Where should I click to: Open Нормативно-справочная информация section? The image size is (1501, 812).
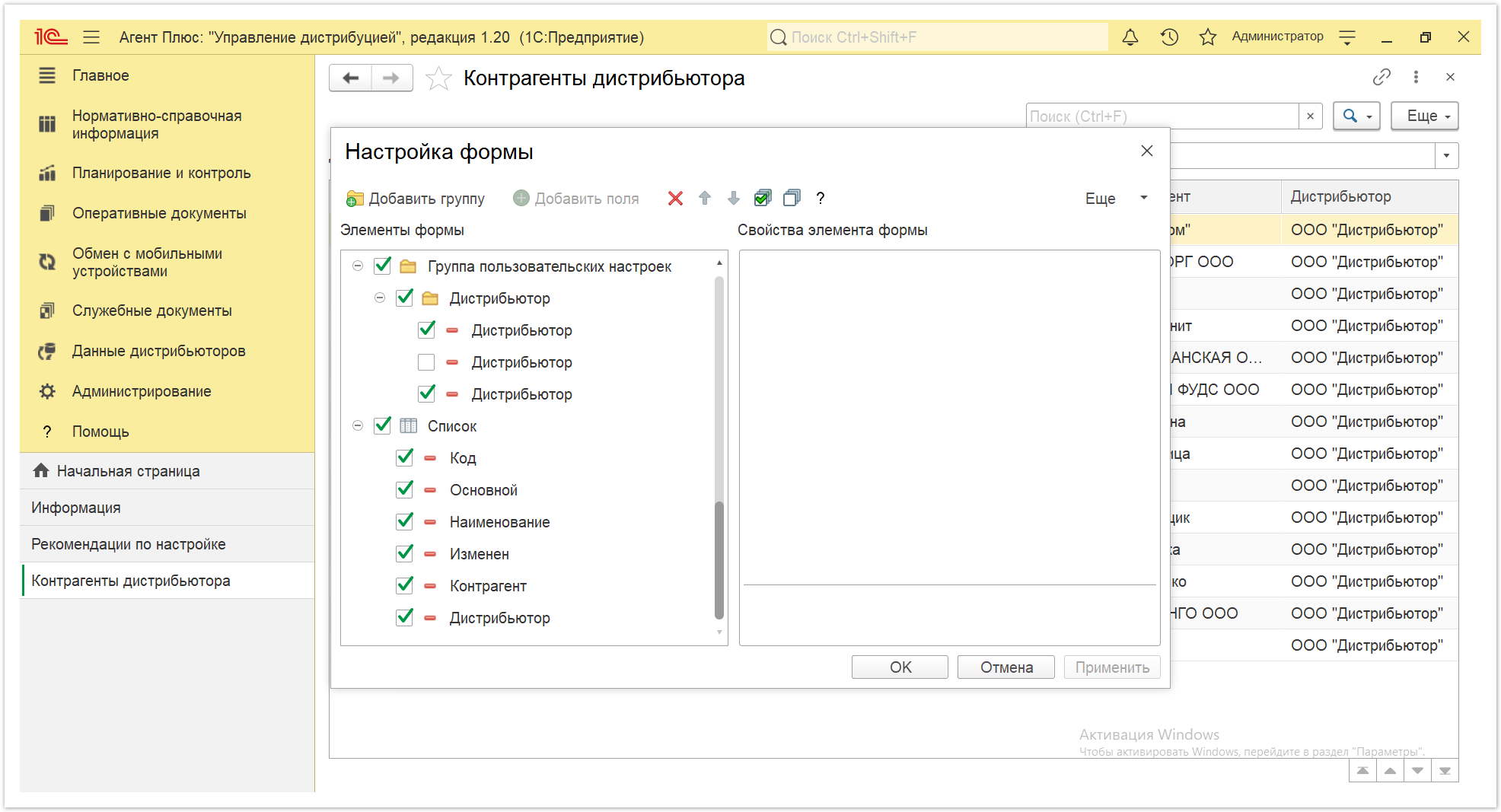(157, 124)
